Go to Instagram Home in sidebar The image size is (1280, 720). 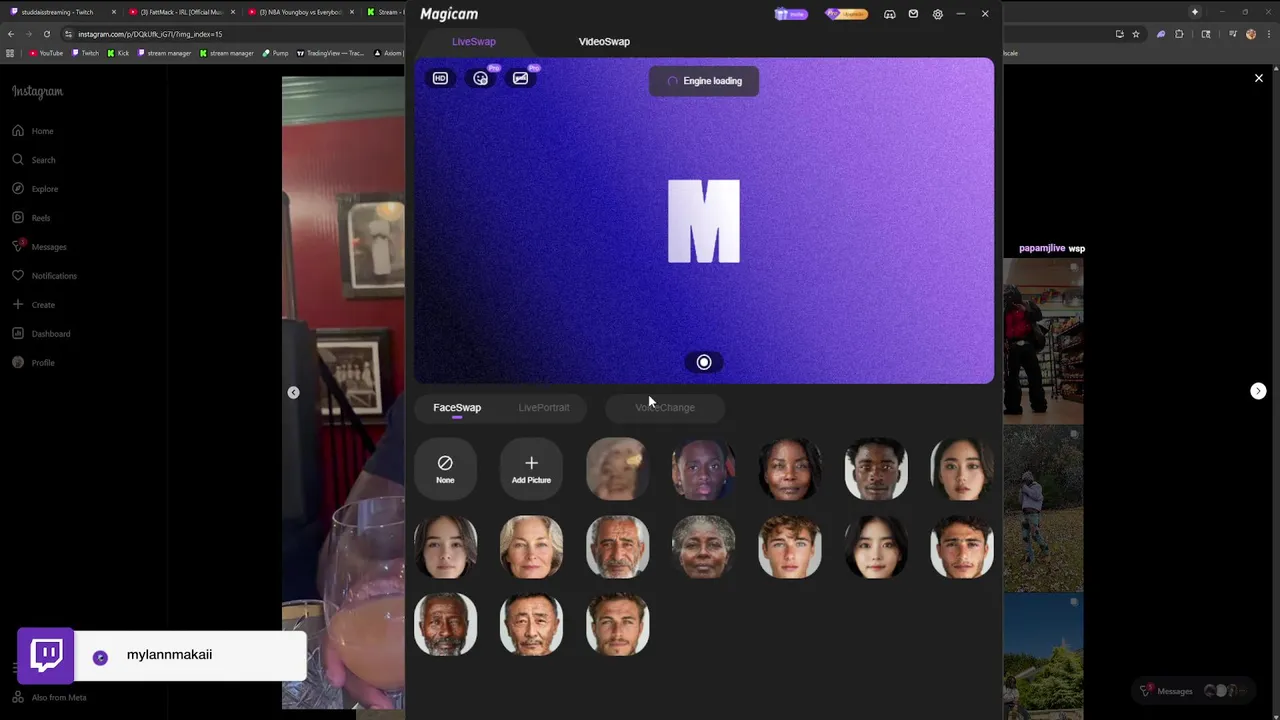click(x=33, y=131)
